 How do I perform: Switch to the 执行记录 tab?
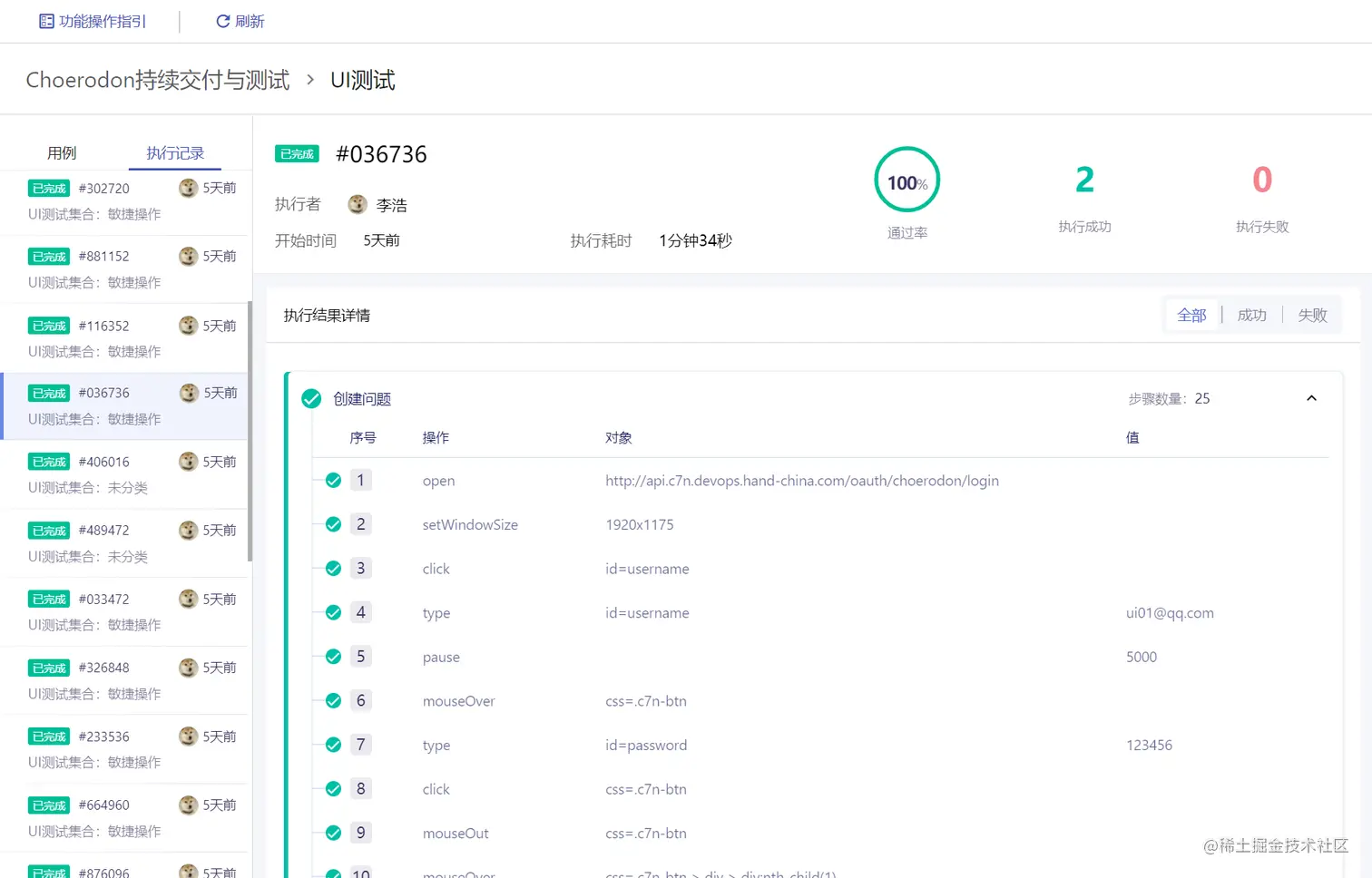175,152
